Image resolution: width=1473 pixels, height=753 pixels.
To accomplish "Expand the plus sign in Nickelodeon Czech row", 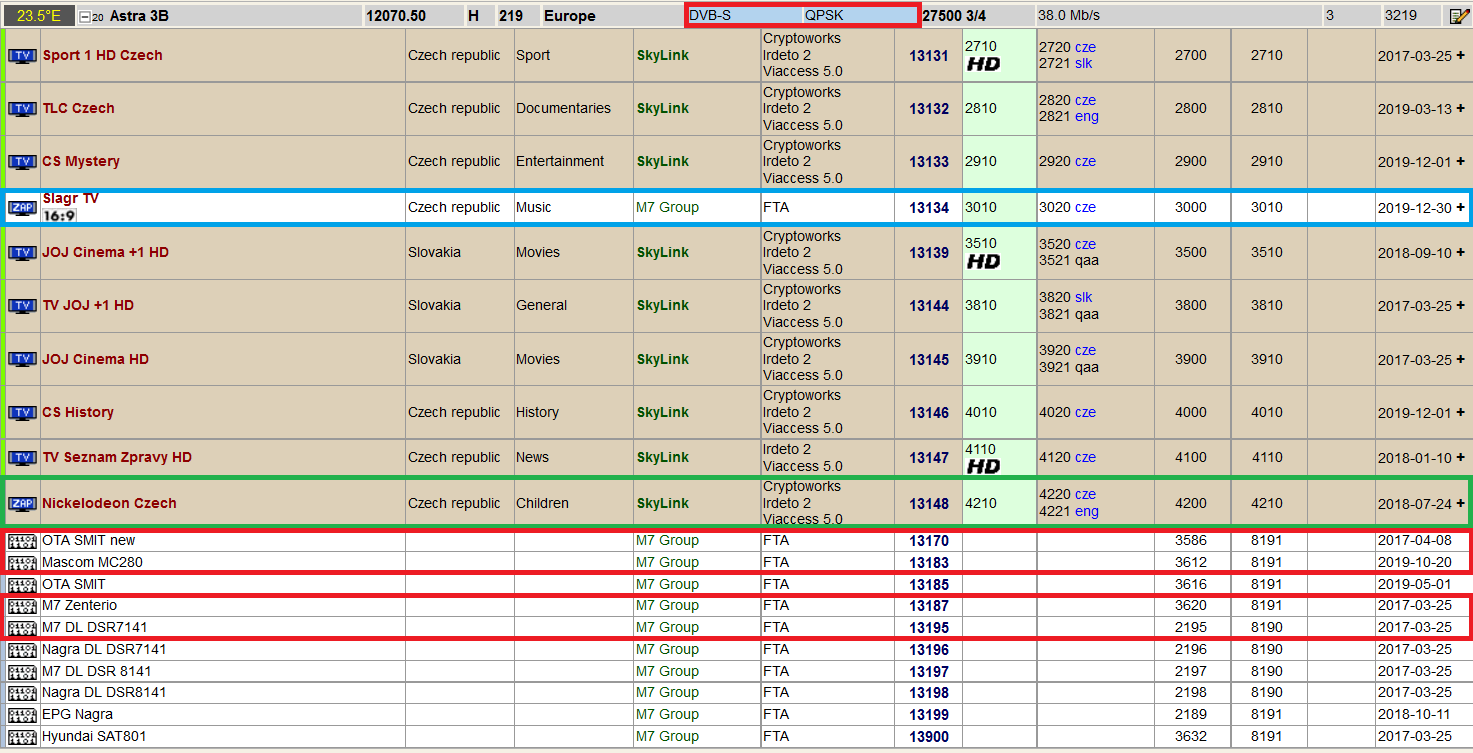I will (x=1461, y=504).
